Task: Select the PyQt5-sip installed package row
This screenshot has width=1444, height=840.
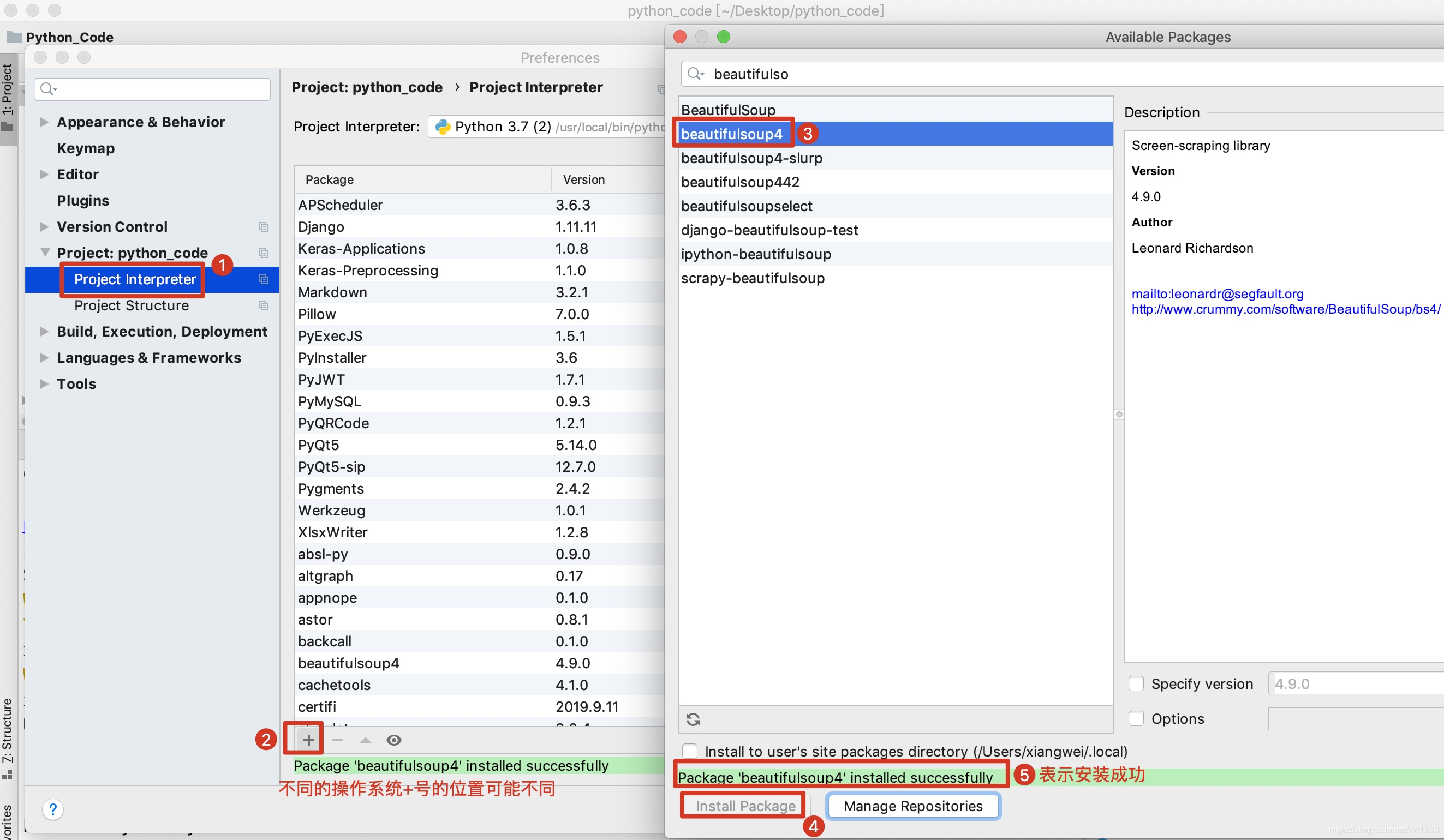Action: coord(480,467)
